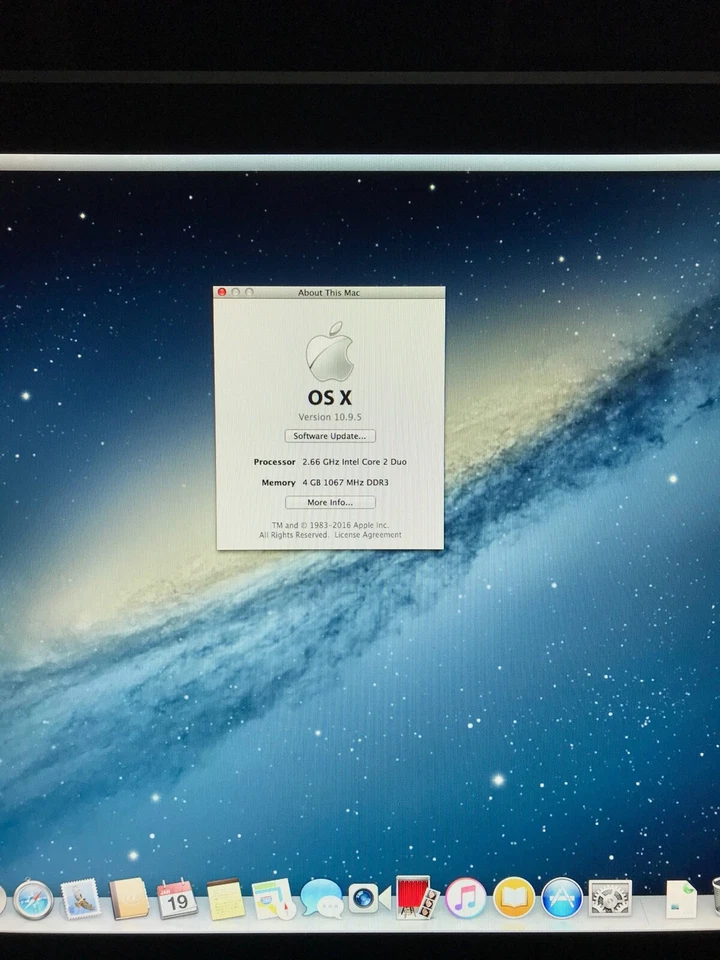Click the '2.66 GHz Intel Core 2 Duo' text
The width and height of the screenshot is (720, 960).
pyautogui.click(x=354, y=462)
